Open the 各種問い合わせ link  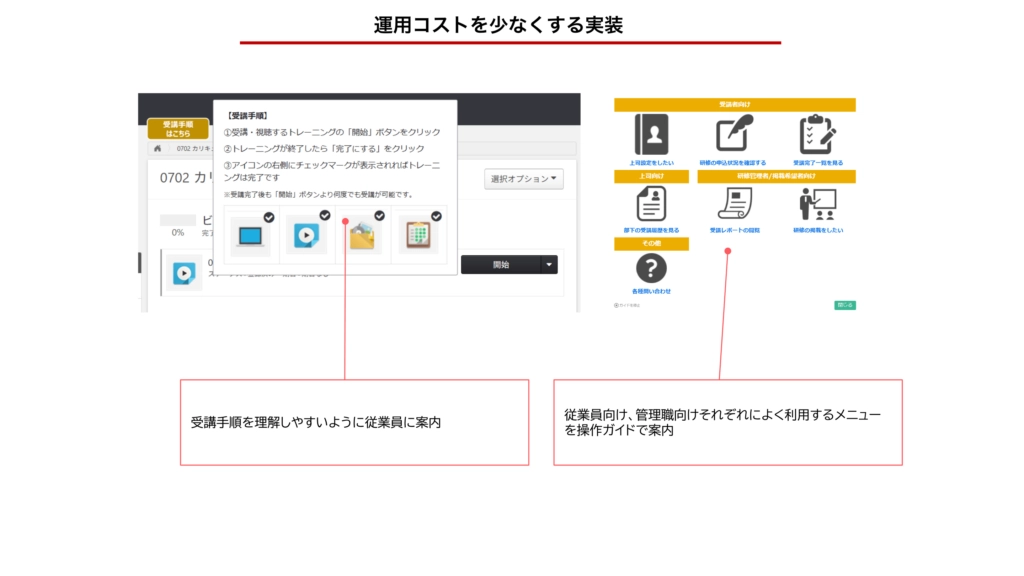tap(651, 291)
